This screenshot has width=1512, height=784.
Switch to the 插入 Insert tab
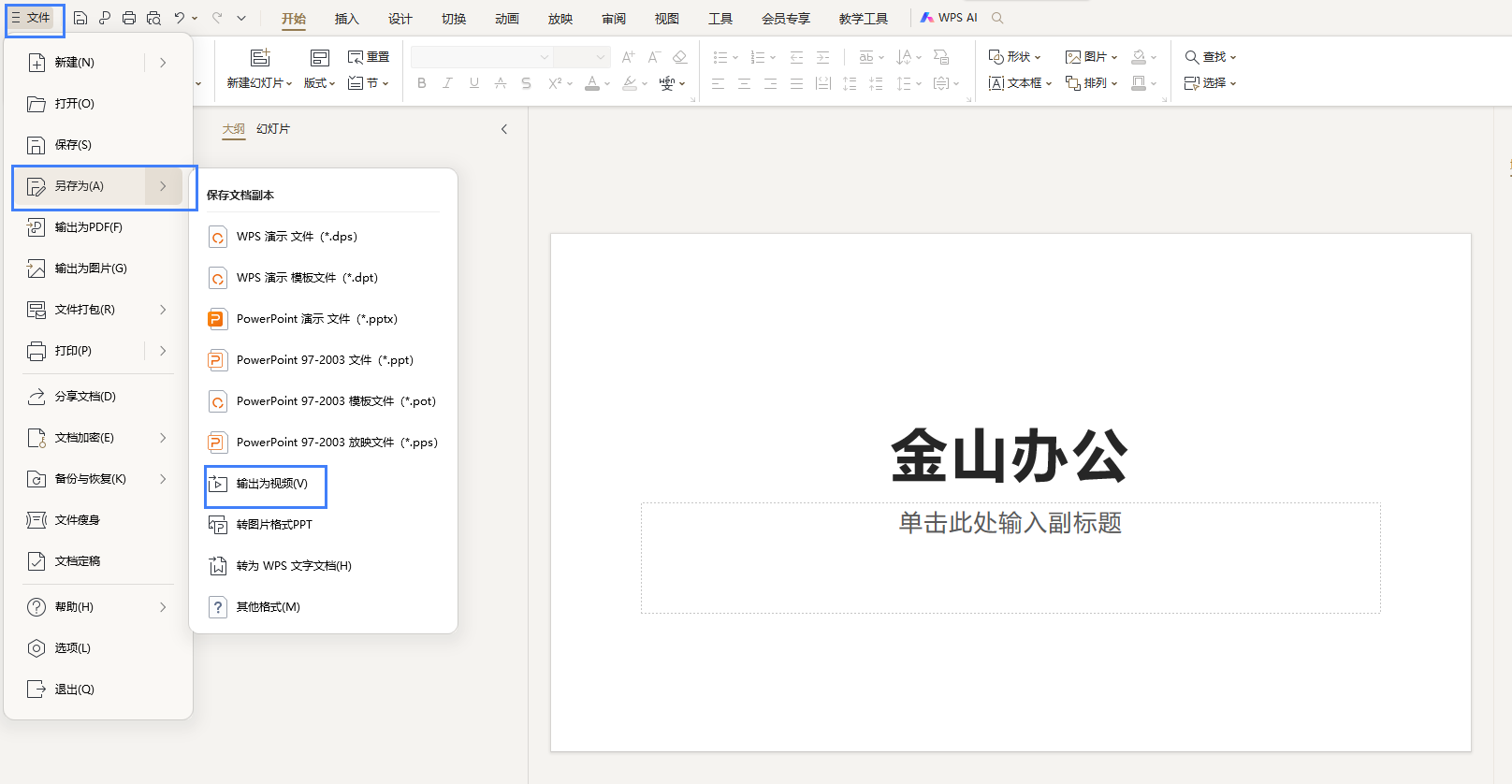[346, 19]
